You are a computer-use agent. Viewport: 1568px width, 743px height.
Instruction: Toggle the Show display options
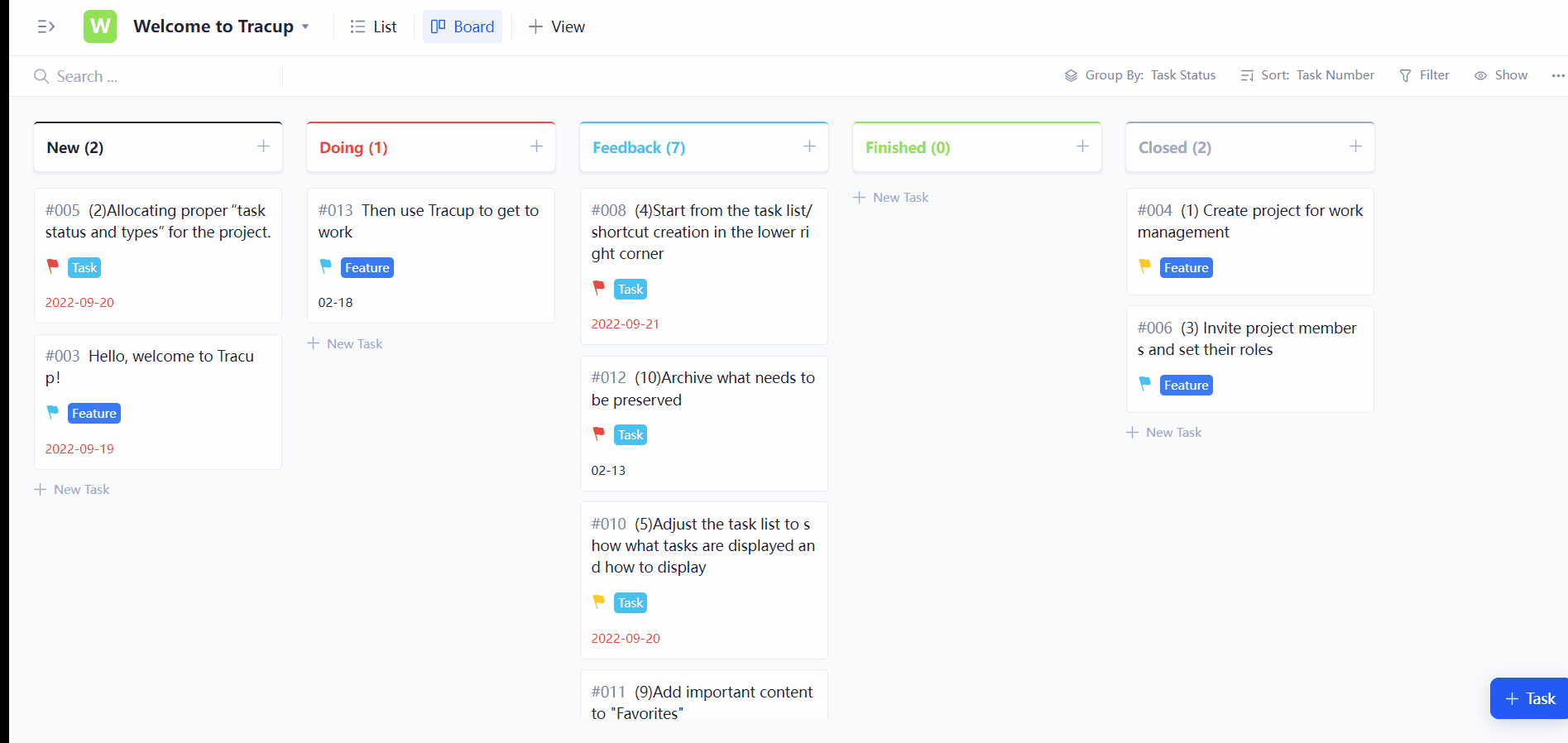[1501, 75]
